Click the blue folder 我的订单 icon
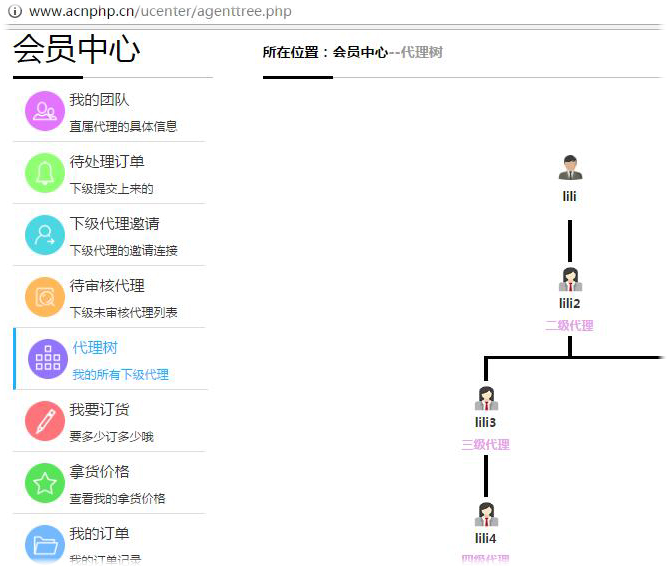 click(45, 544)
